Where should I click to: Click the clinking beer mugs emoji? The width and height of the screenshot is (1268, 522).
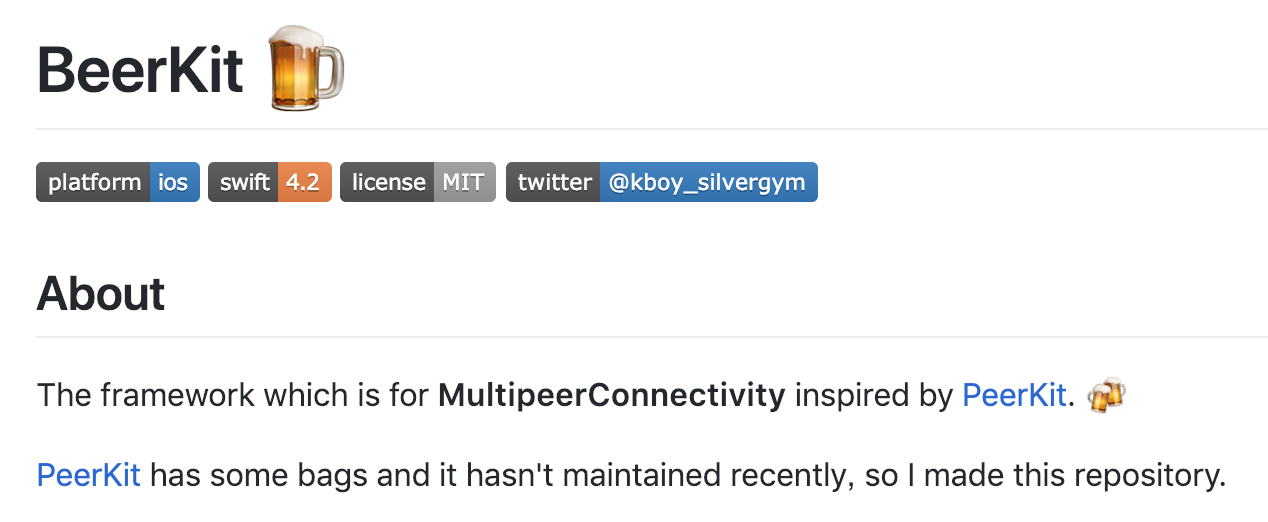click(1105, 395)
